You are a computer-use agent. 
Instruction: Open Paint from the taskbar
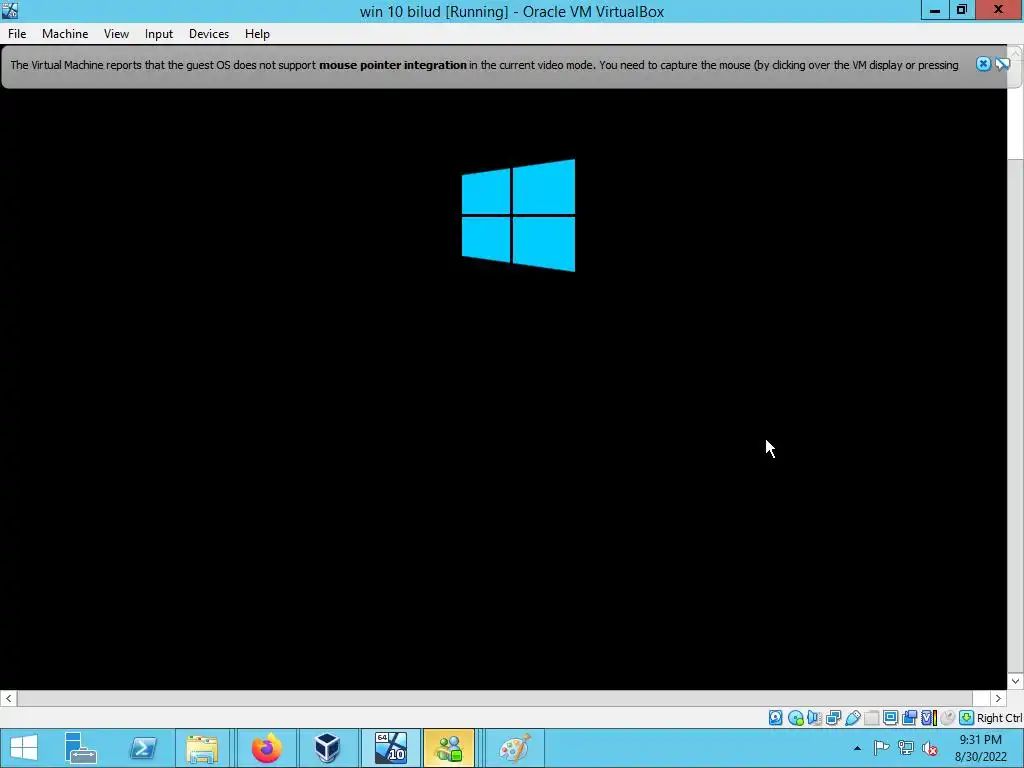pos(515,748)
